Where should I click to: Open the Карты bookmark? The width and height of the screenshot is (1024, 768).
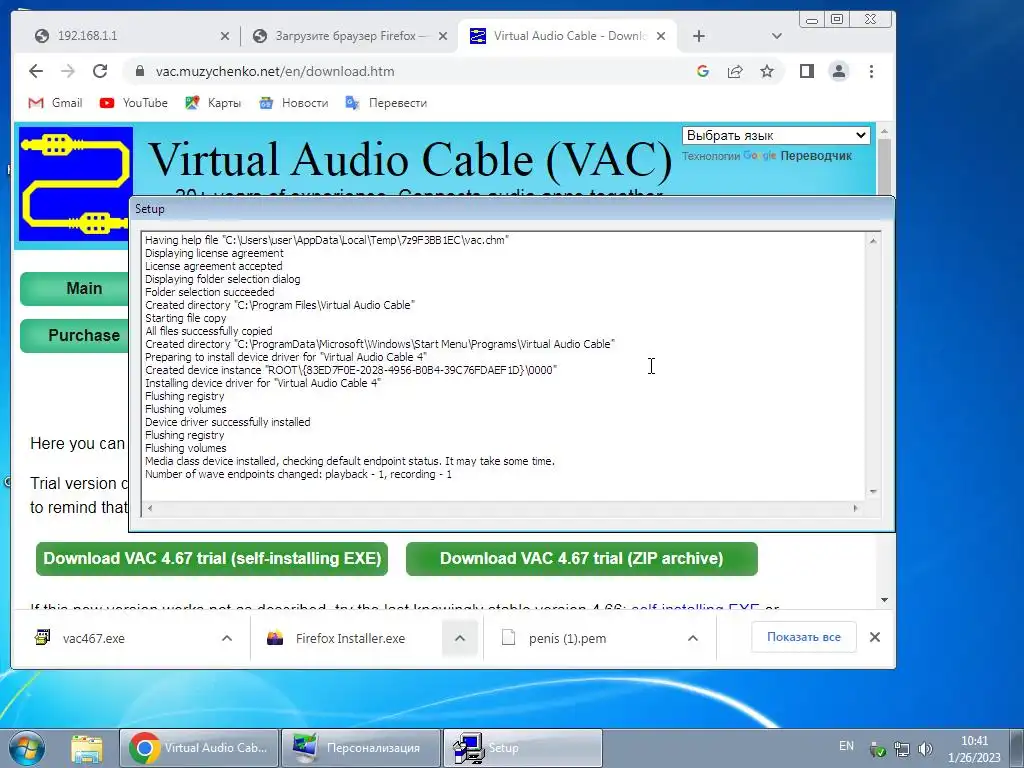tap(213, 103)
